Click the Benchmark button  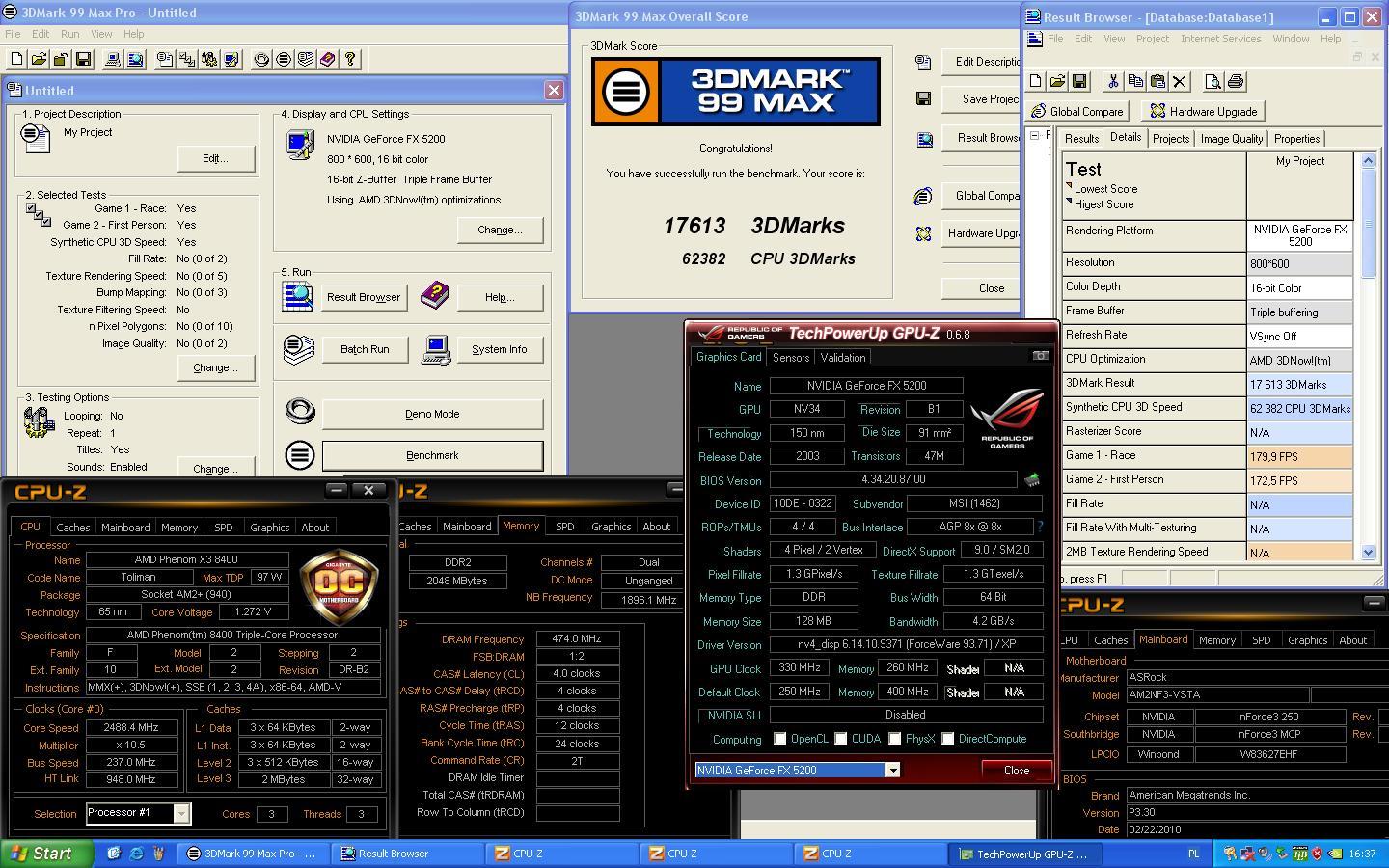[x=432, y=455]
